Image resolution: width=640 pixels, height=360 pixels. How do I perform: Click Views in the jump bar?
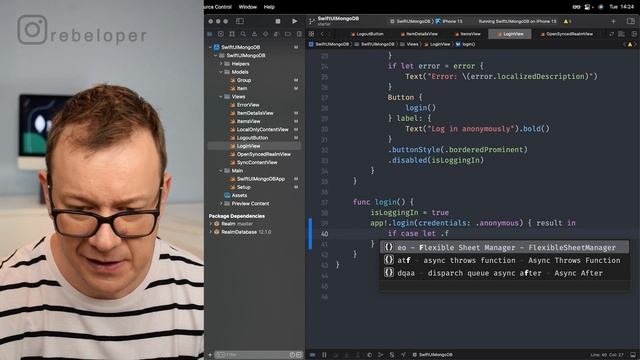click(x=409, y=44)
